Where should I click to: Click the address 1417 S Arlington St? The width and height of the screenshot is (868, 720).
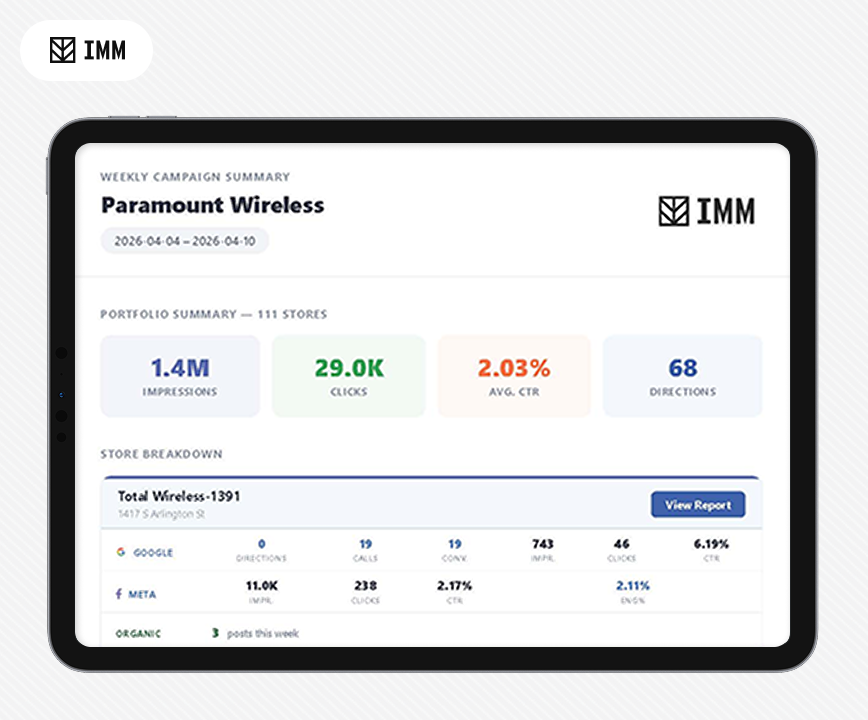tap(161, 514)
